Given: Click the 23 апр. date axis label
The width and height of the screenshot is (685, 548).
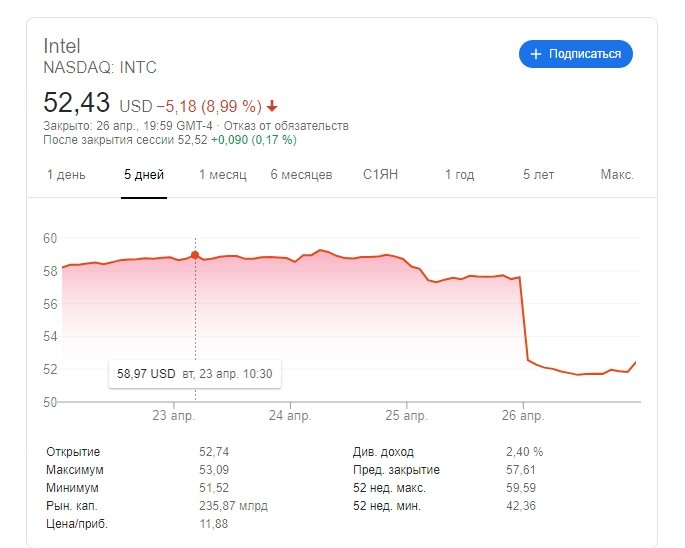Looking at the screenshot, I should click(174, 414).
